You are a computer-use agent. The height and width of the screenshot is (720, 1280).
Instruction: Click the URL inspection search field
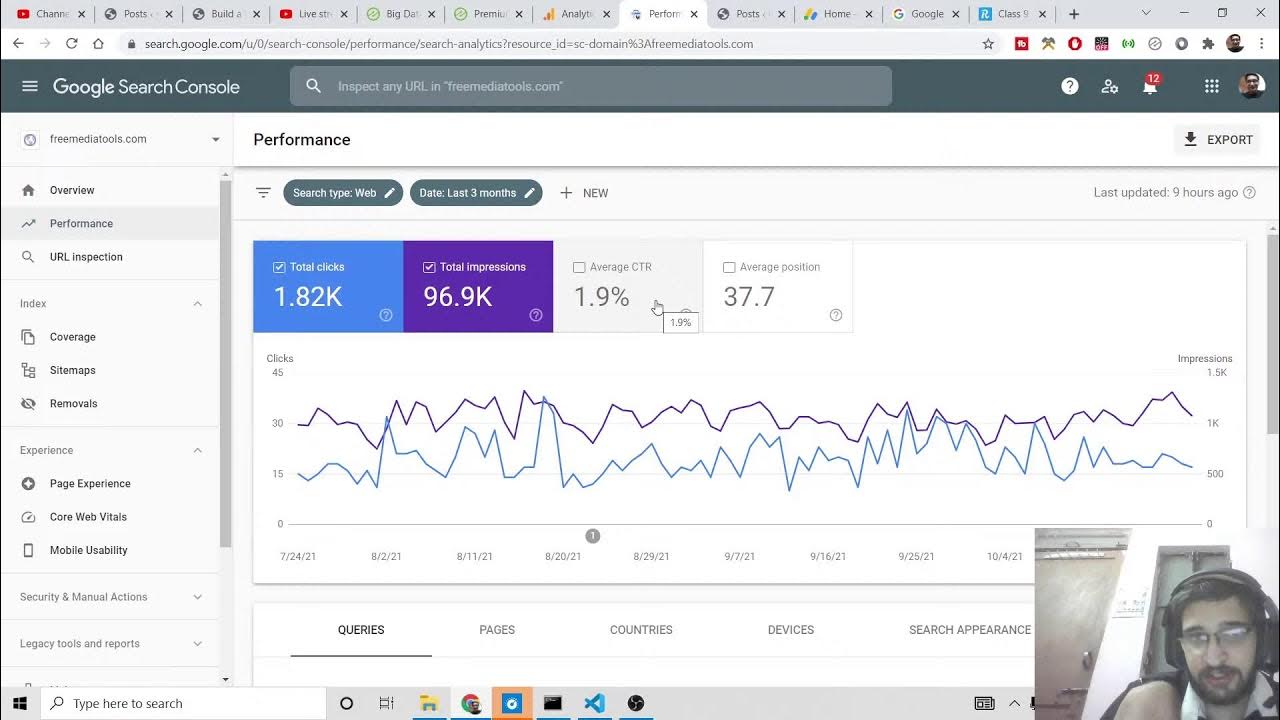tap(600, 86)
